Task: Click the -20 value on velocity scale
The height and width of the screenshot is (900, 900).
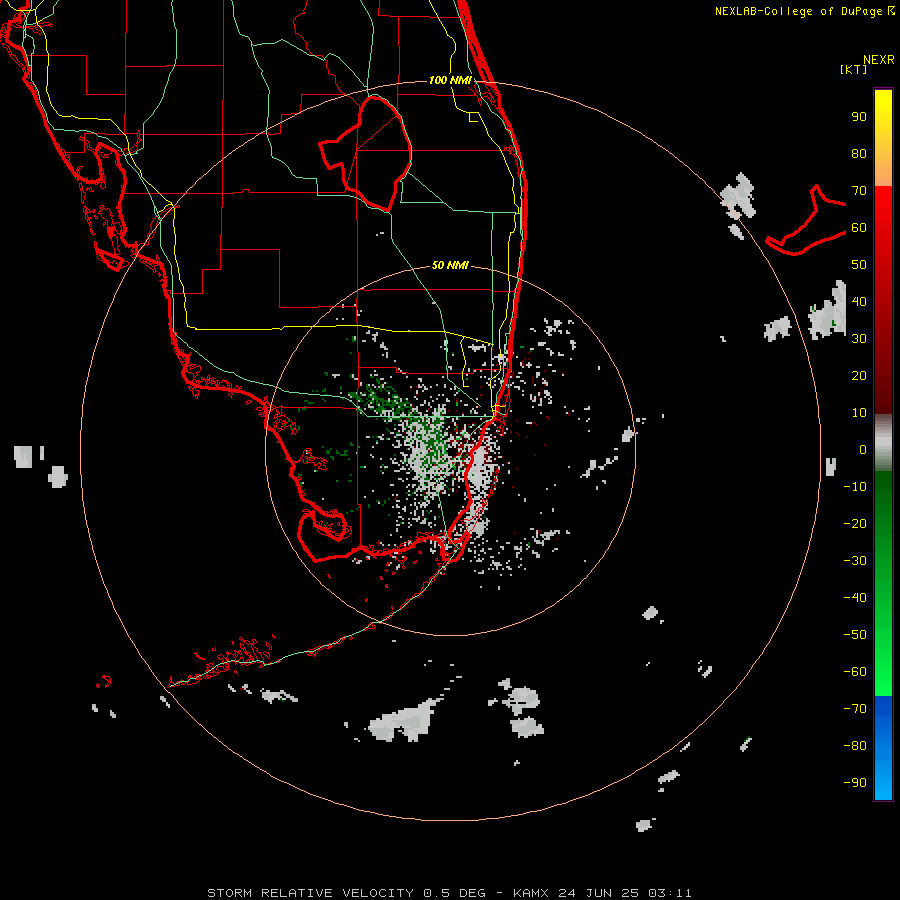Action: click(855, 523)
